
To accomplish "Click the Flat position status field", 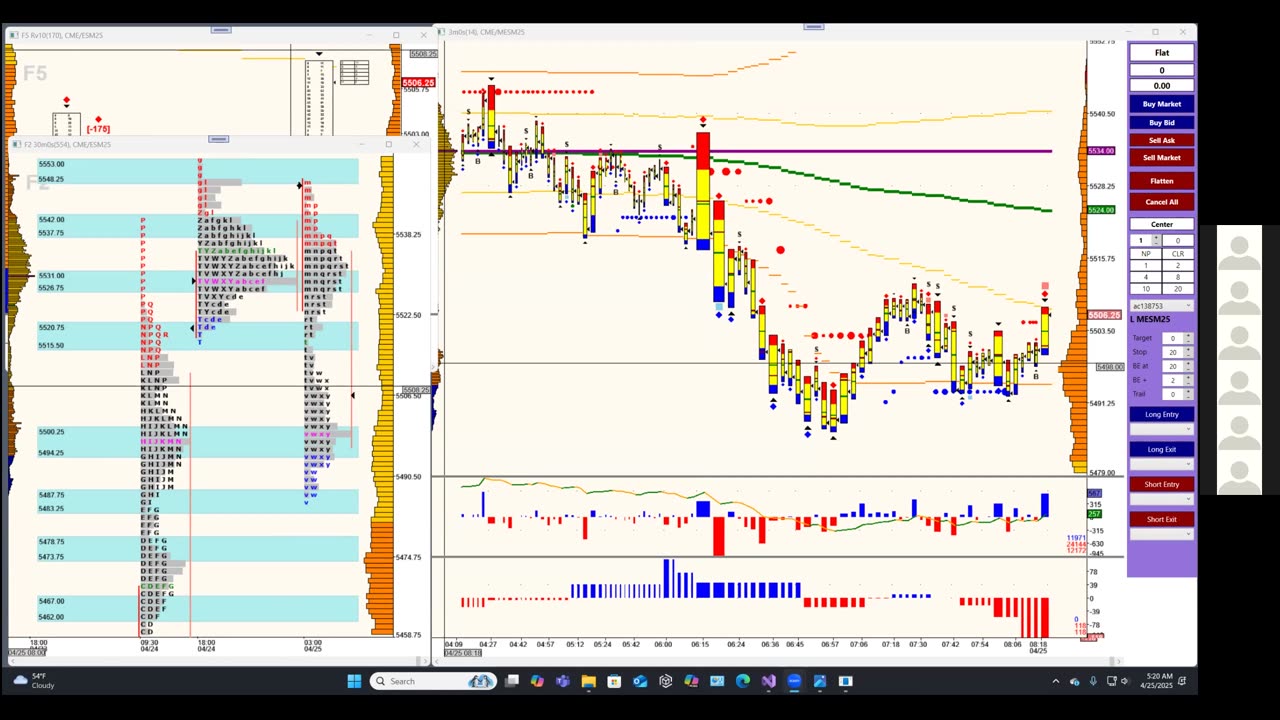I will click(1161, 53).
